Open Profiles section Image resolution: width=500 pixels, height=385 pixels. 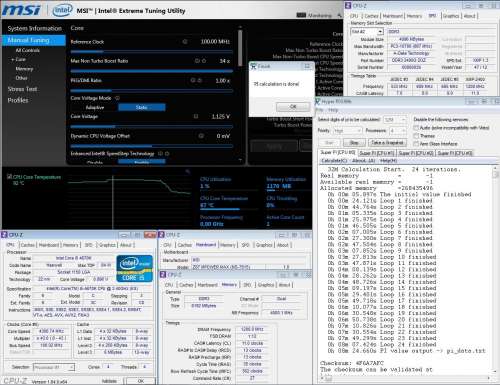pyautogui.click(x=18, y=100)
